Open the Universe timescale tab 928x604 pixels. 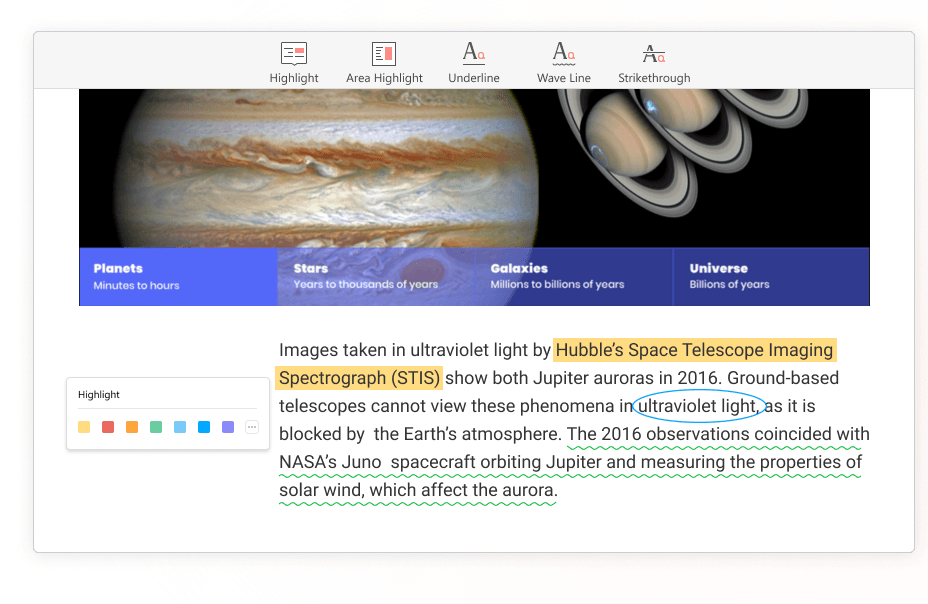(x=771, y=277)
